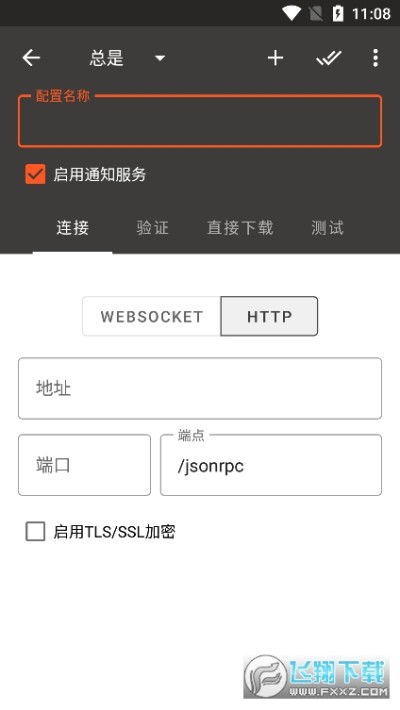Click the 地址 address field
The width and height of the screenshot is (400, 710).
200,389
